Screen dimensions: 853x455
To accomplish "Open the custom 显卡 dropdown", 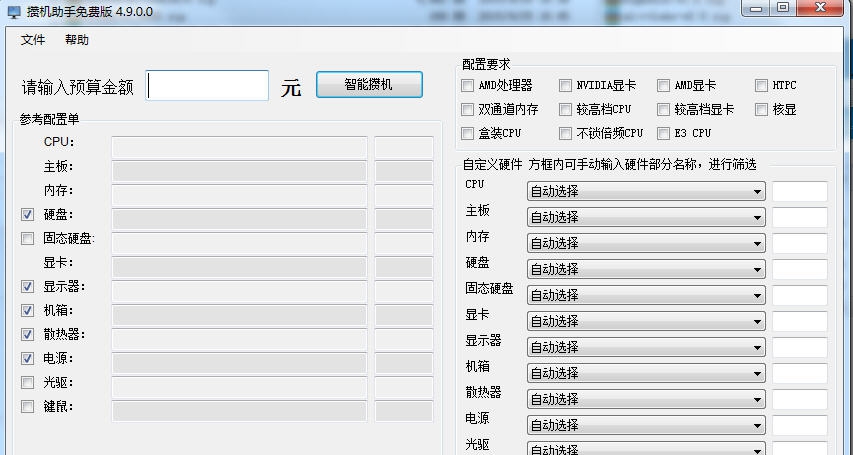I will click(646, 321).
